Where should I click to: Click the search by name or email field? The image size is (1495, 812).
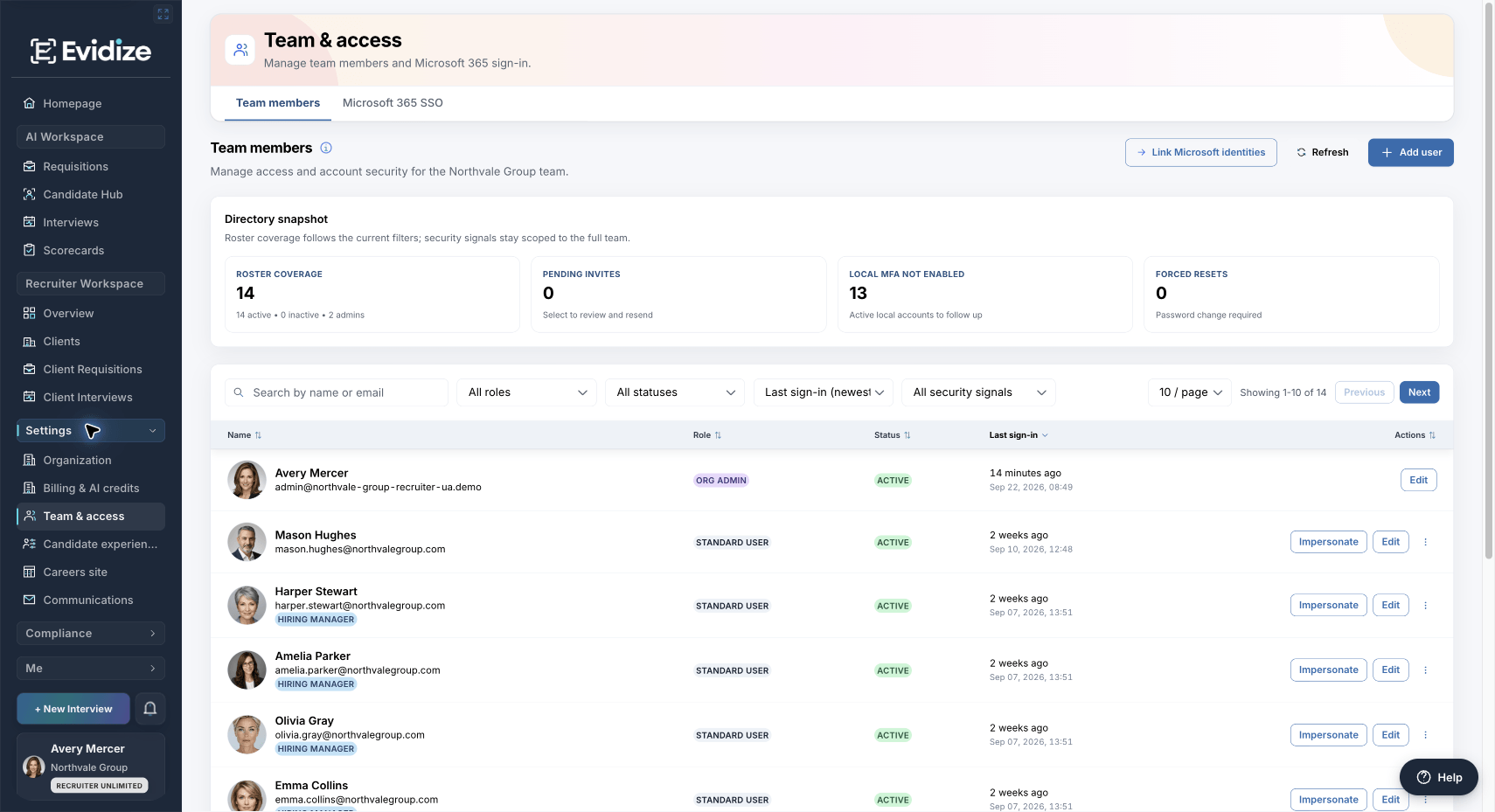(337, 392)
